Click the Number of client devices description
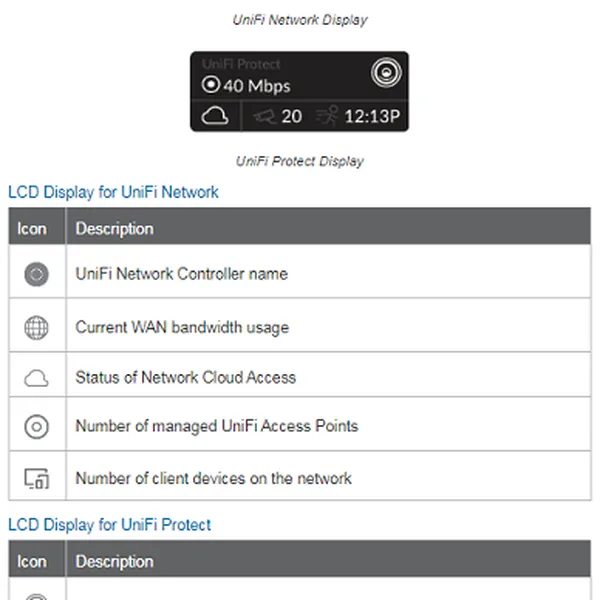 [213, 478]
